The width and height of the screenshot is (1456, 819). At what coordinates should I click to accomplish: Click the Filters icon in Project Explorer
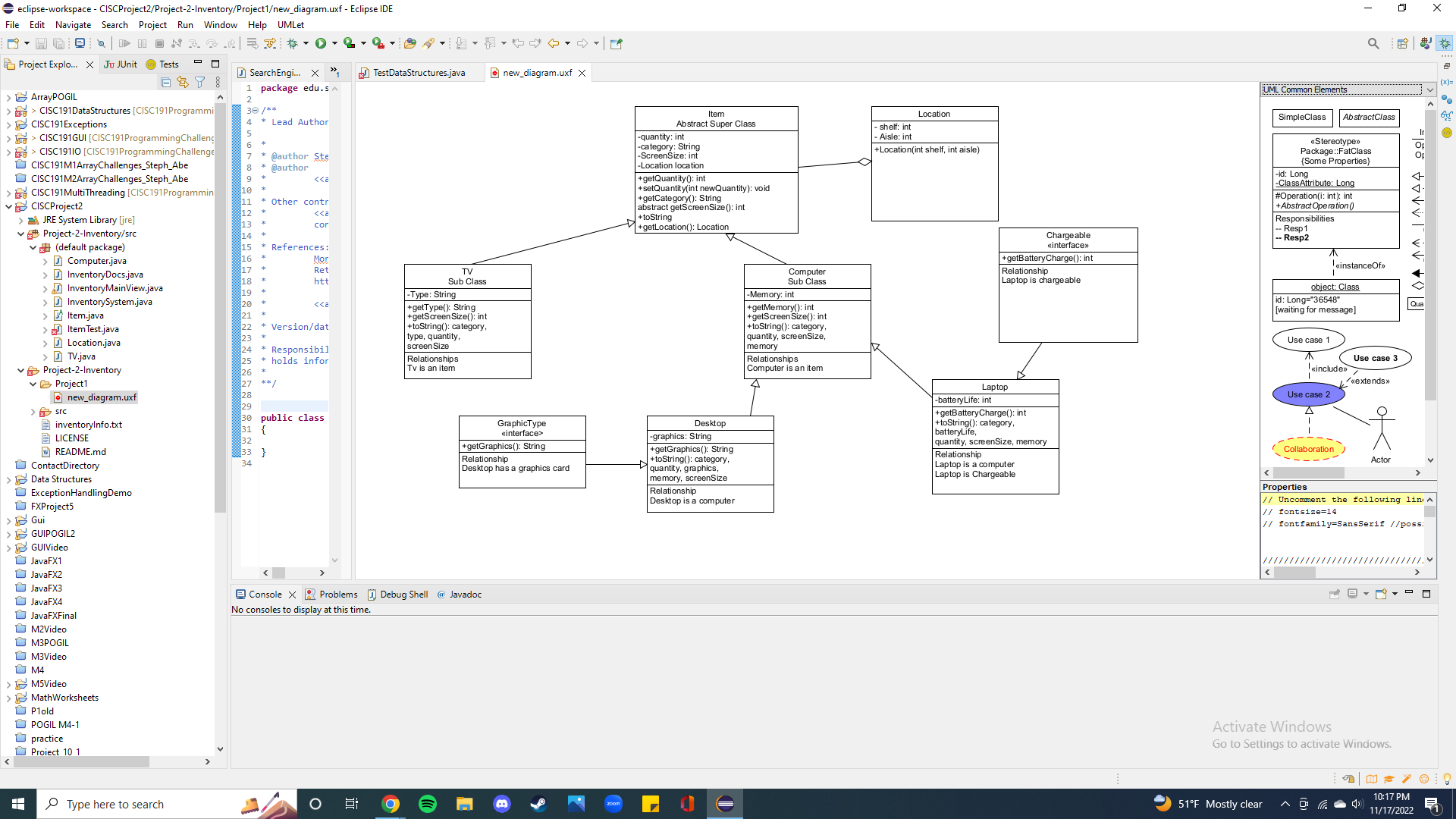point(199,82)
